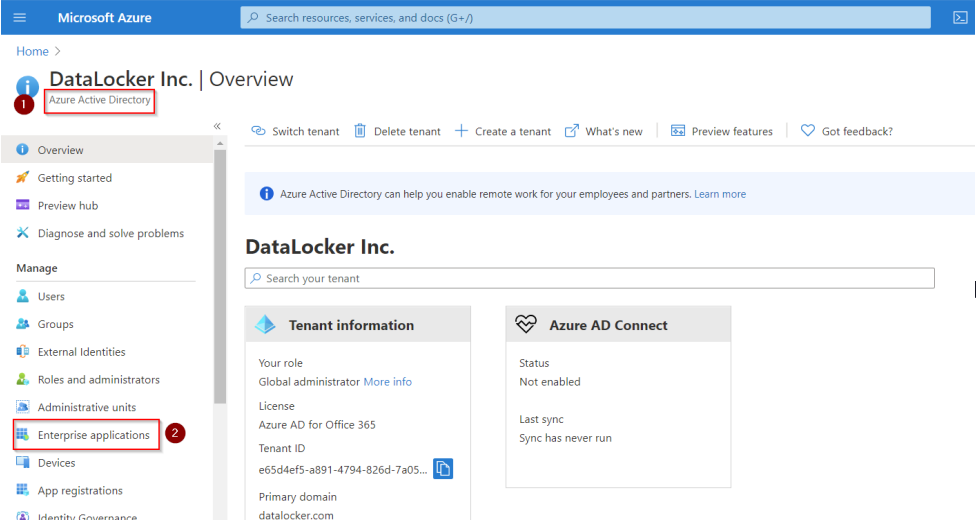Click the Create a tenant plus icon

pos(461,131)
